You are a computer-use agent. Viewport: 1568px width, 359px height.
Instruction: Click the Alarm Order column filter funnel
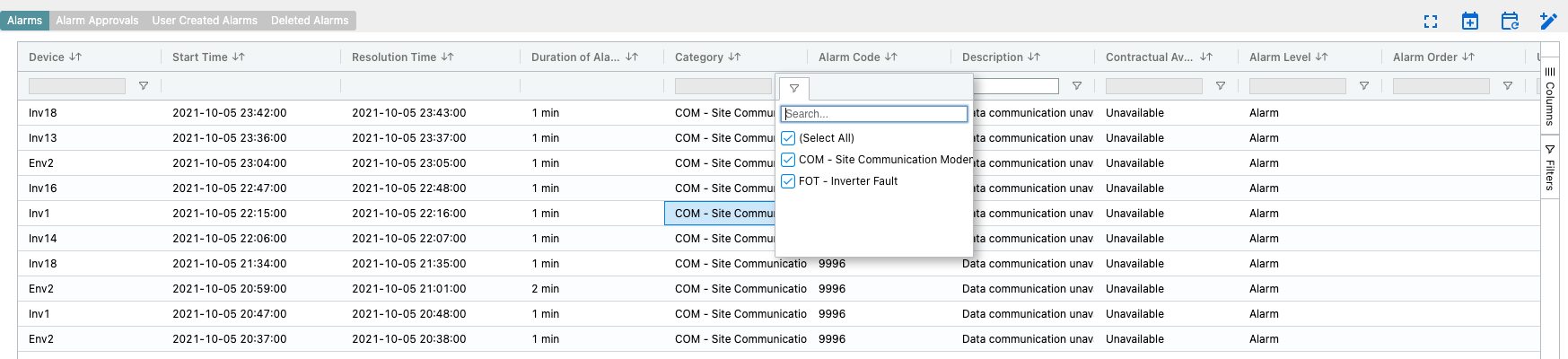click(1508, 86)
